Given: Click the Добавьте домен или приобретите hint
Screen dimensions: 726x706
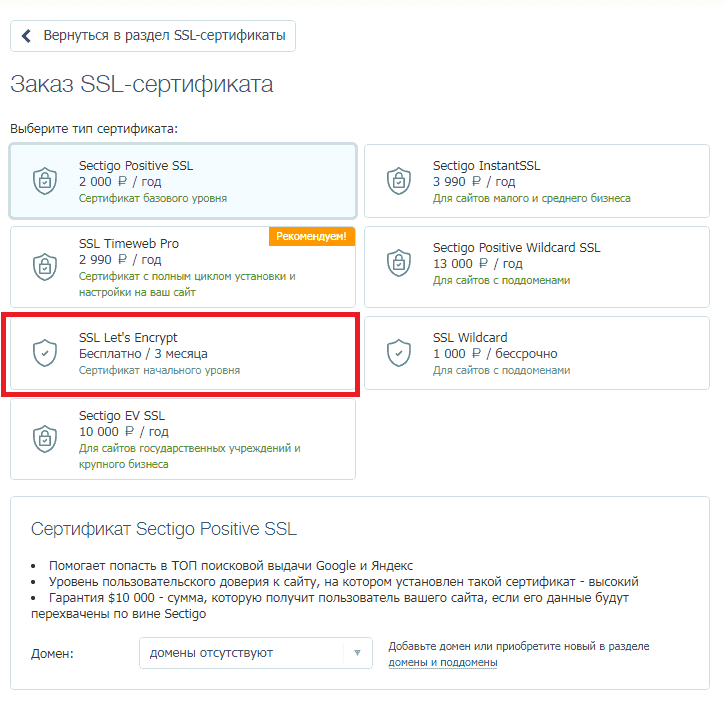Looking at the screenshot, I should 519,646.
